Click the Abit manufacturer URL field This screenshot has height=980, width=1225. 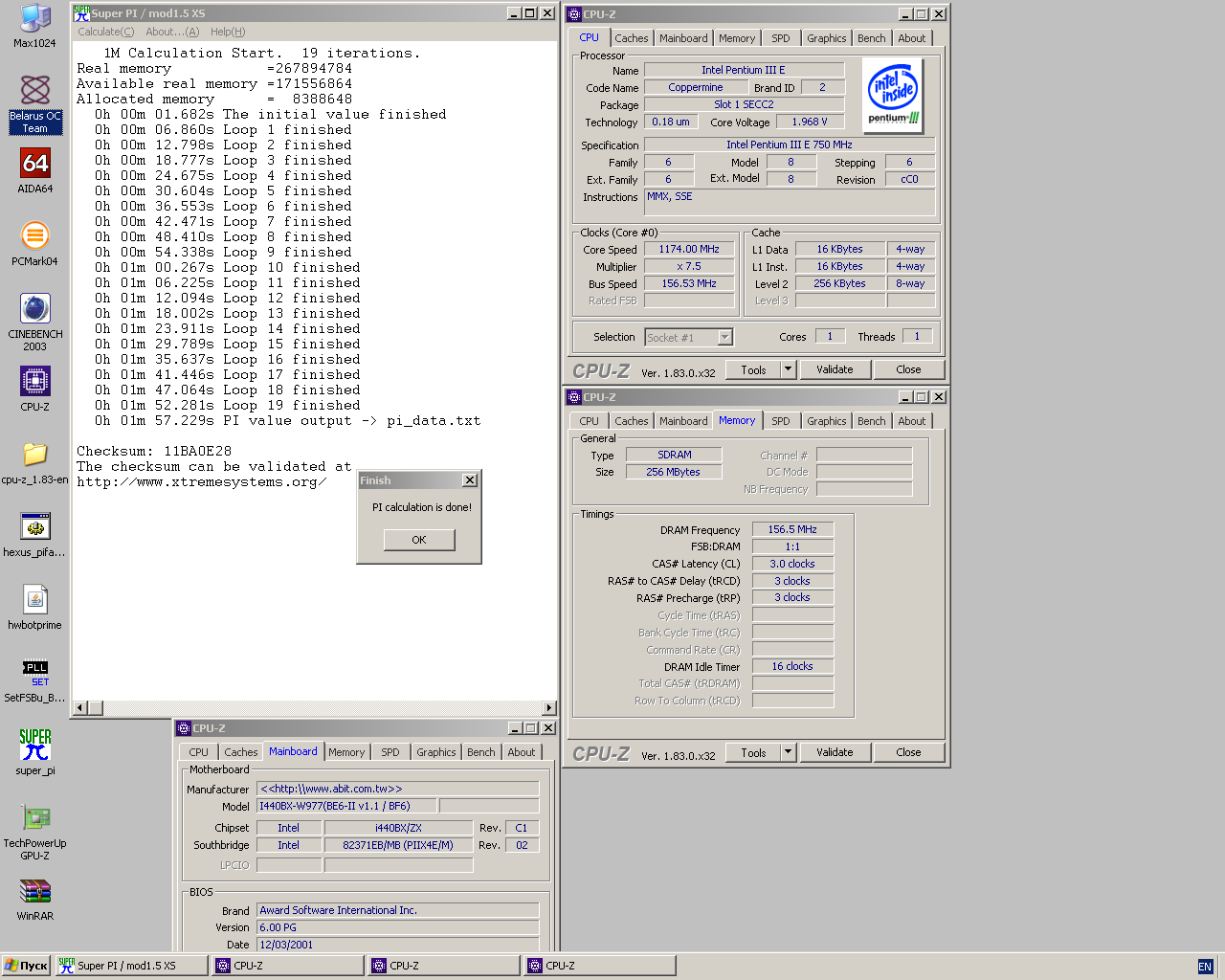coord(398,789)
